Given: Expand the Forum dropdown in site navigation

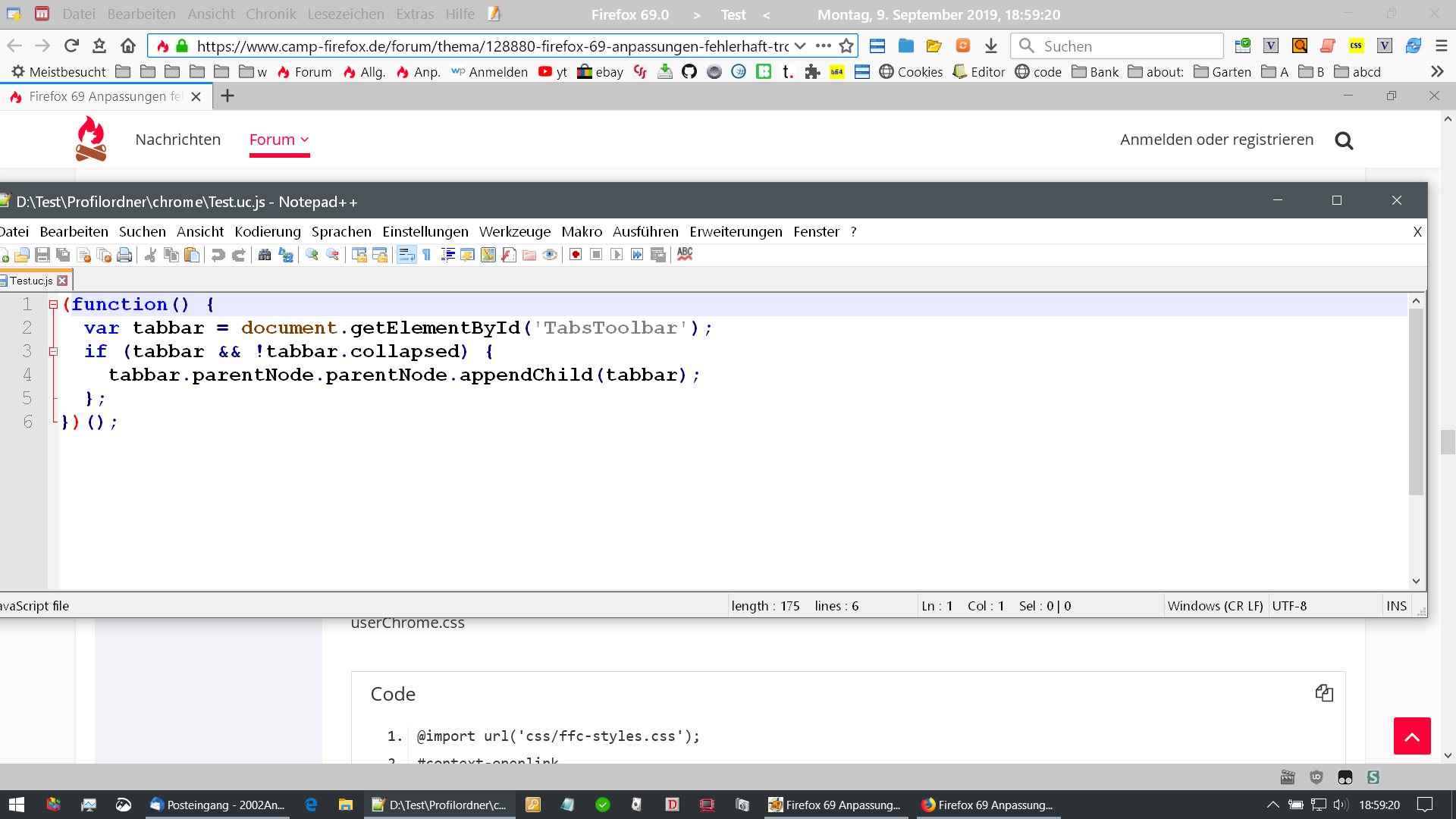Looking at the screenshot, I should [x=279, y=140].
